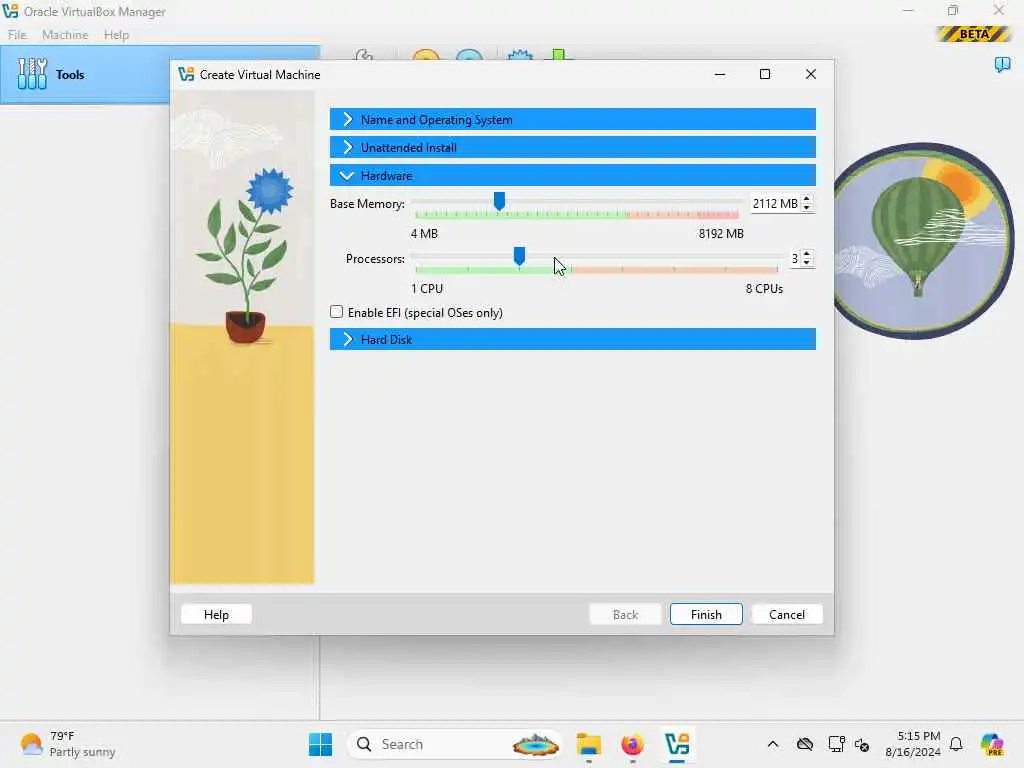
Task: Show hidden system tray icons
Action: coord(773,744)
